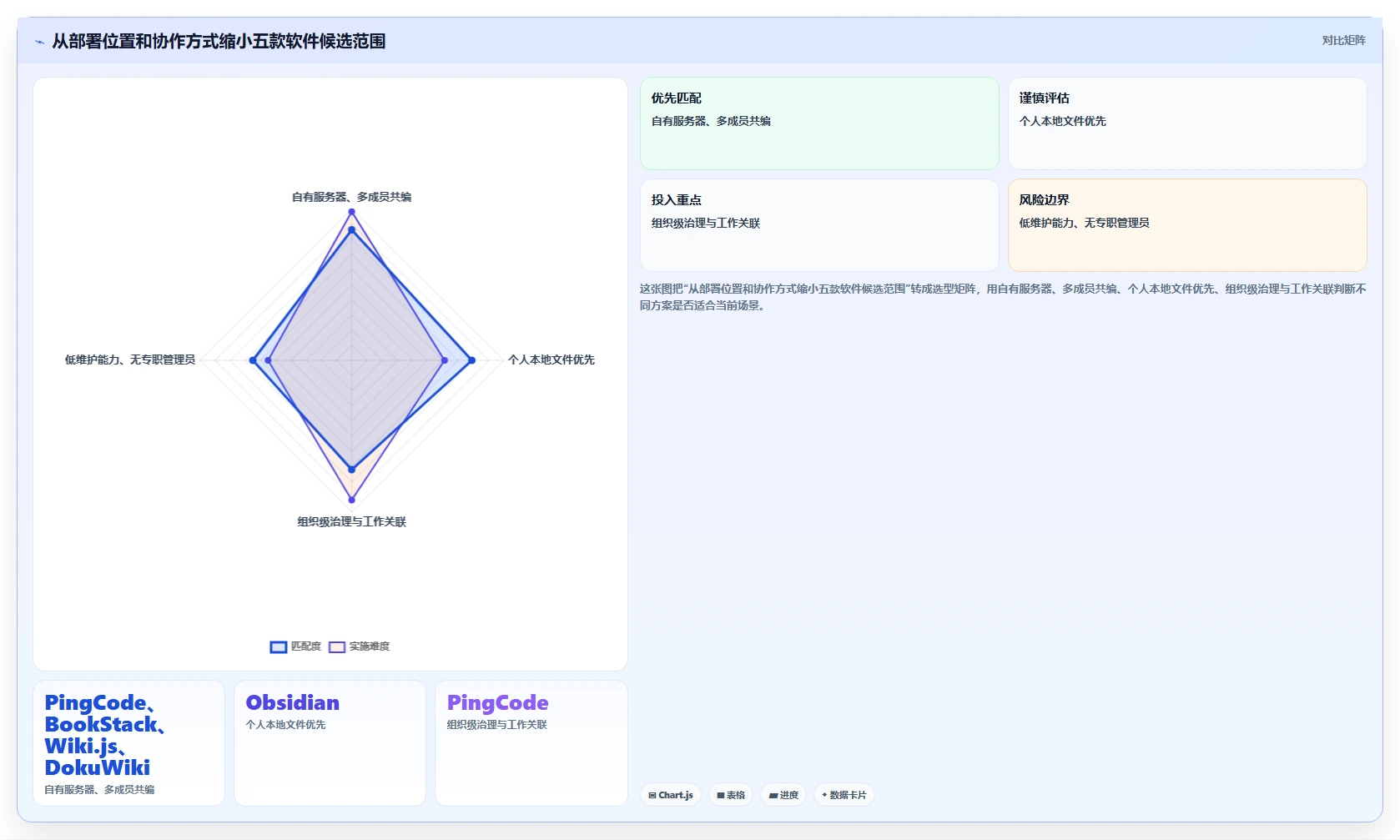Click the purple PingCode stat heading

498,702
